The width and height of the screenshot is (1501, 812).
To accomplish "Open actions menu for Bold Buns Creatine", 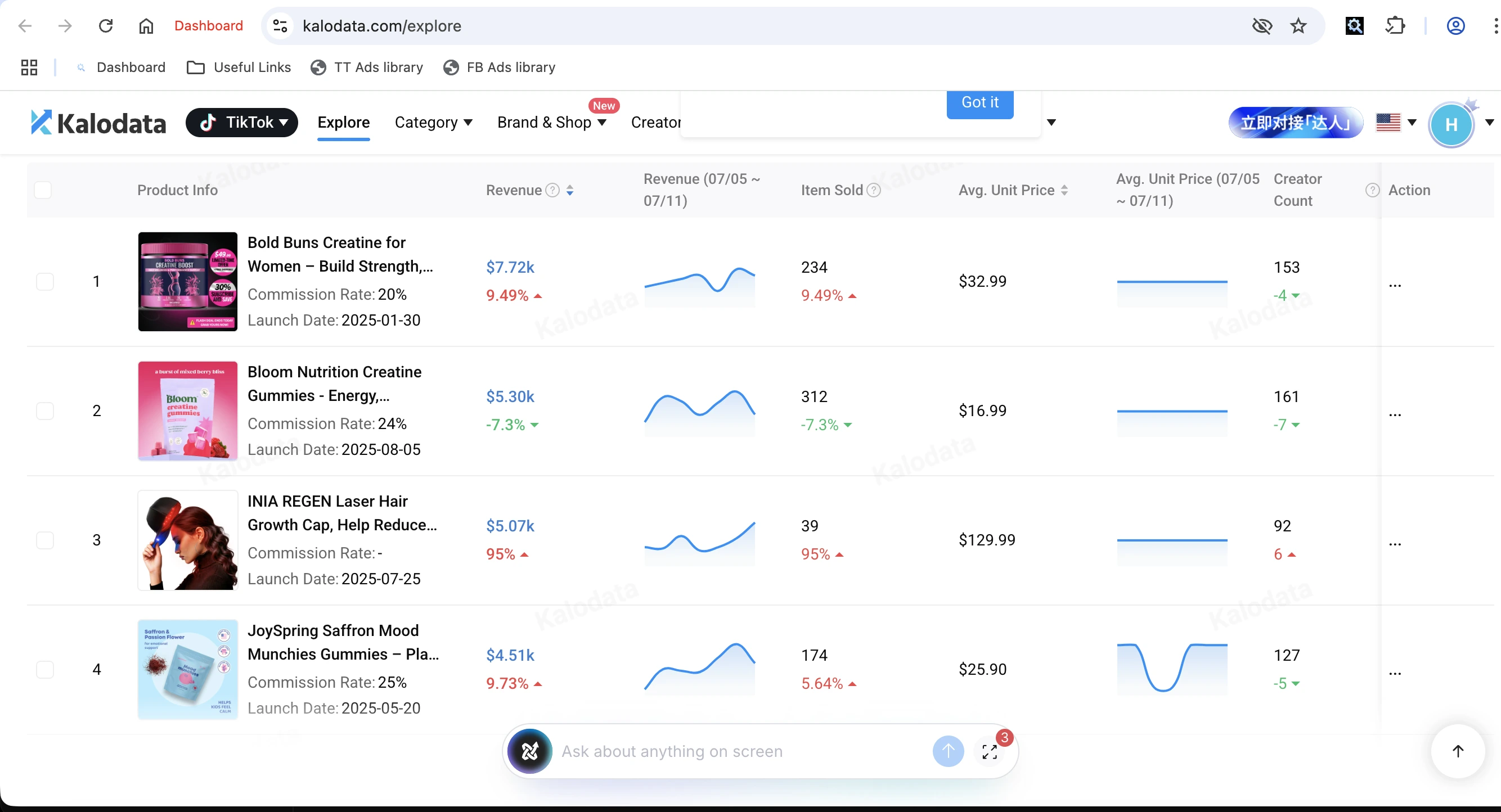I will click(1395, 286).
